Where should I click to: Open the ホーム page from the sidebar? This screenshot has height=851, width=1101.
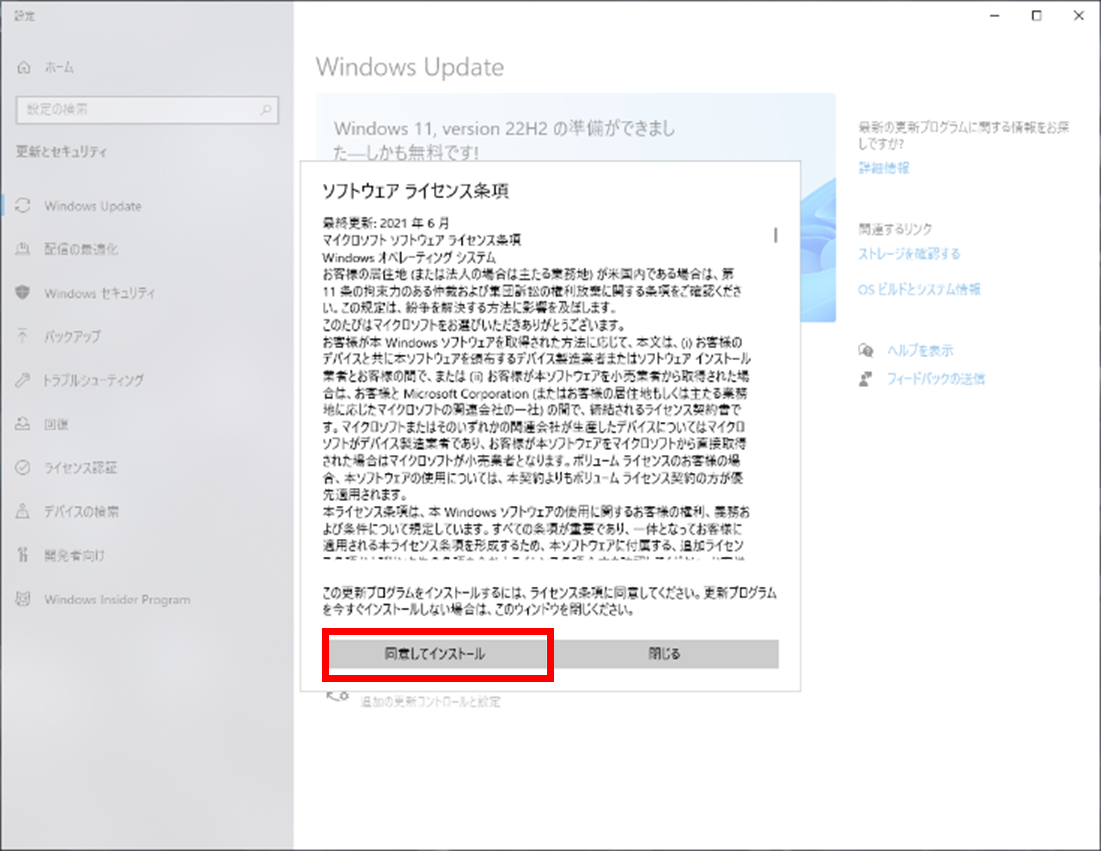(x=59, y=67)
